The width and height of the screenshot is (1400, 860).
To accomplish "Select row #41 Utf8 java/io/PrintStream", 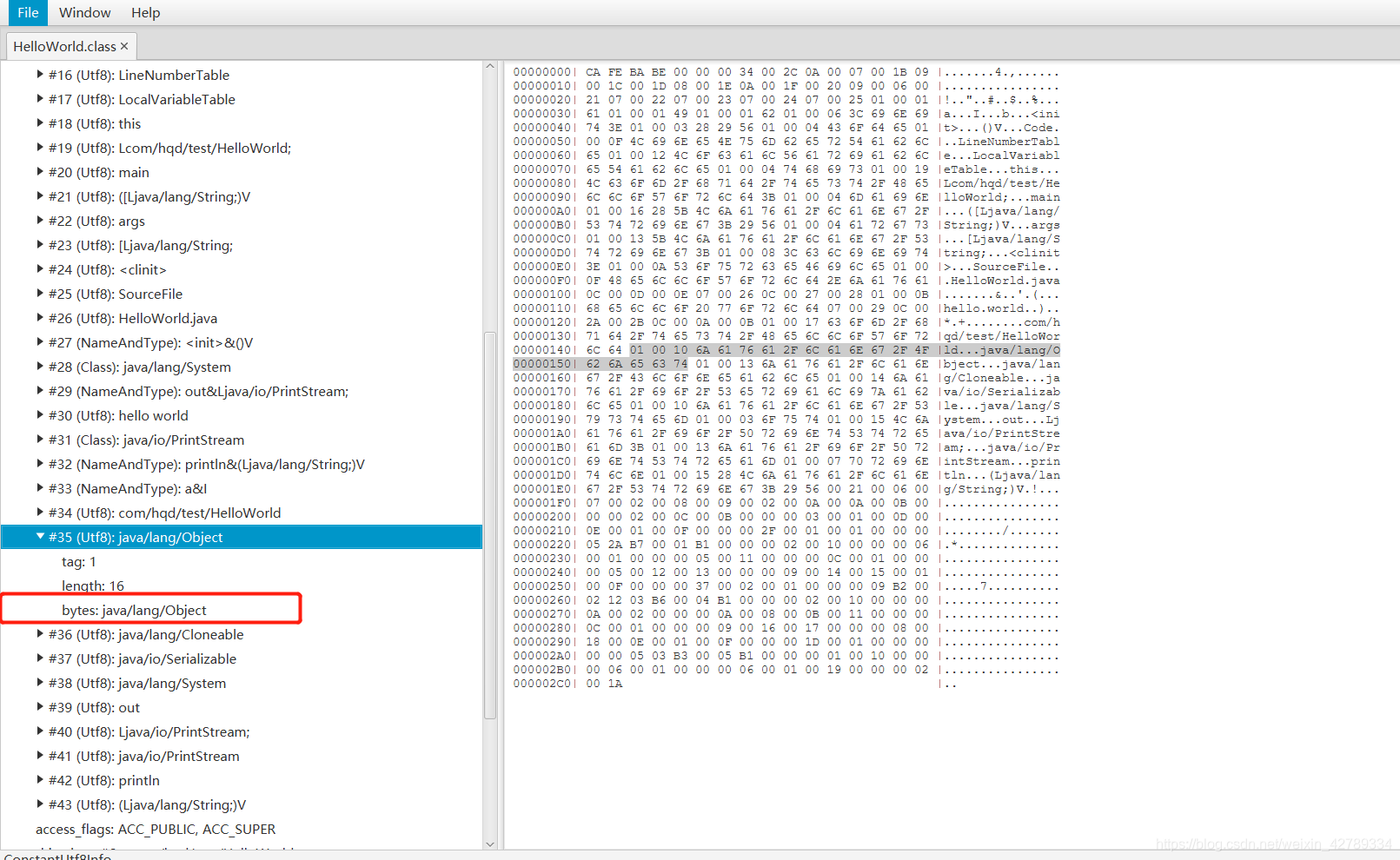I will point(242,756).
